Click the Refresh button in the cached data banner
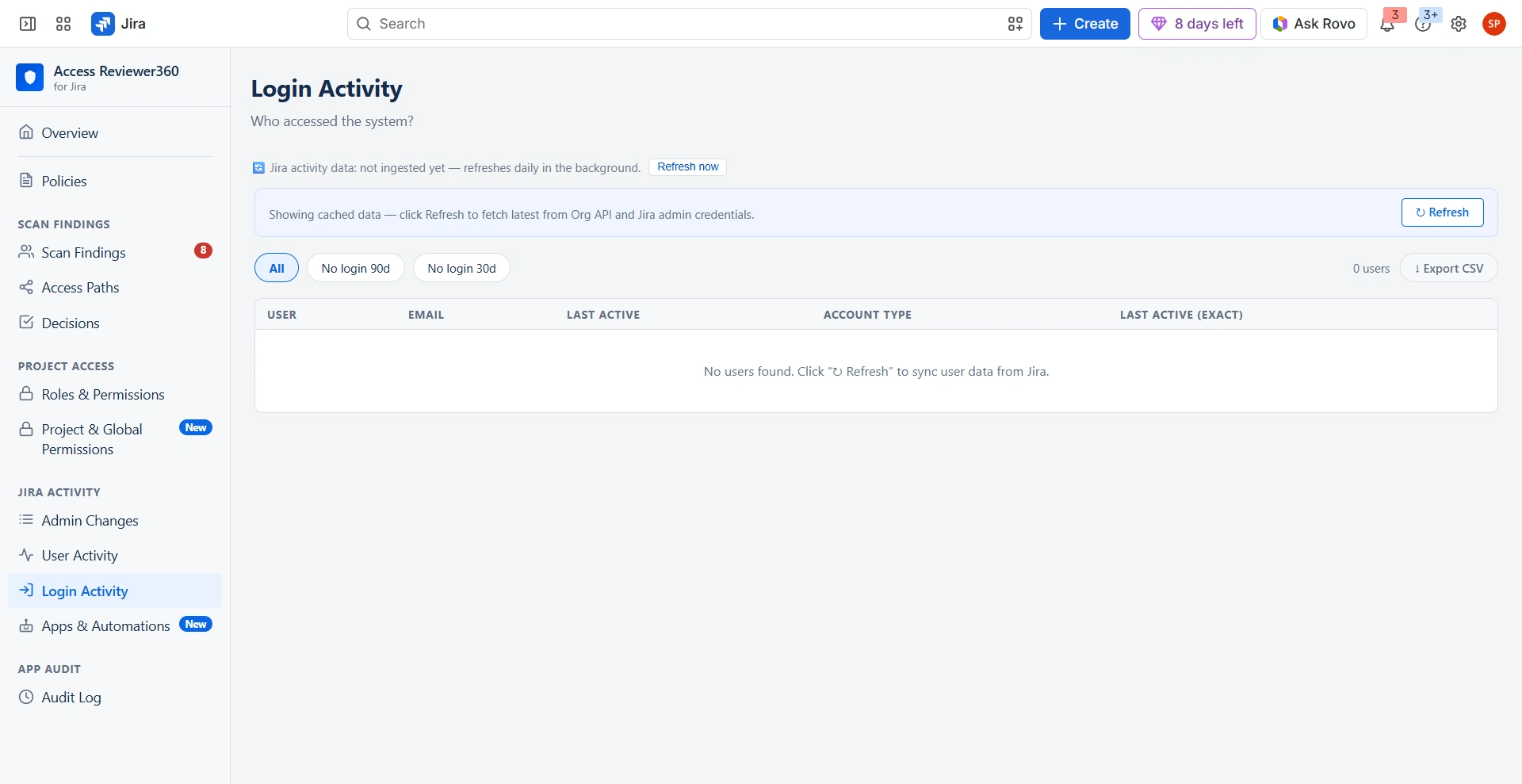 pyautogui.click(x=1442, y=212)
